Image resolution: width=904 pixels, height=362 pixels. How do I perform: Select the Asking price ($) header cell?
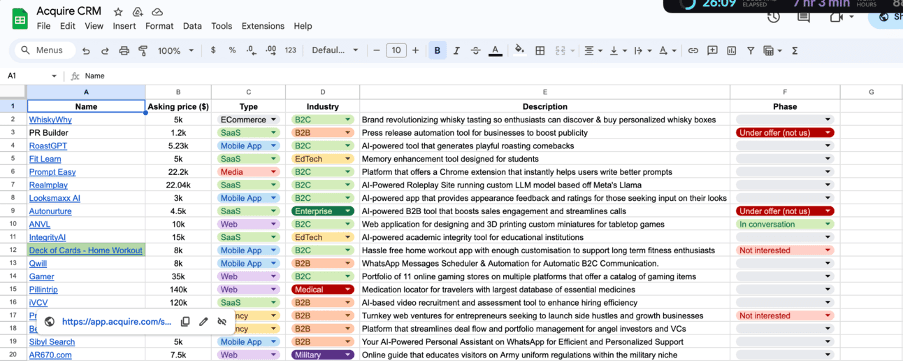178,107
